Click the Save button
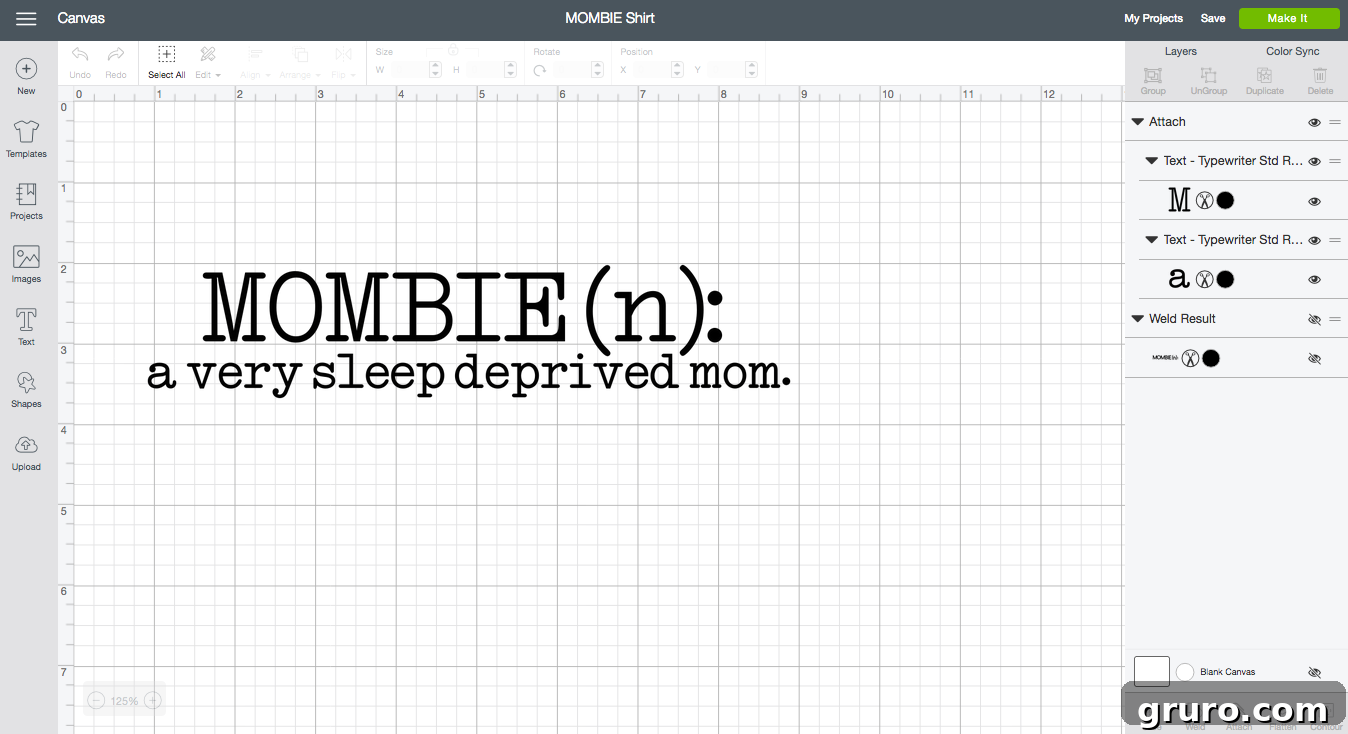 pos(1213,18)
